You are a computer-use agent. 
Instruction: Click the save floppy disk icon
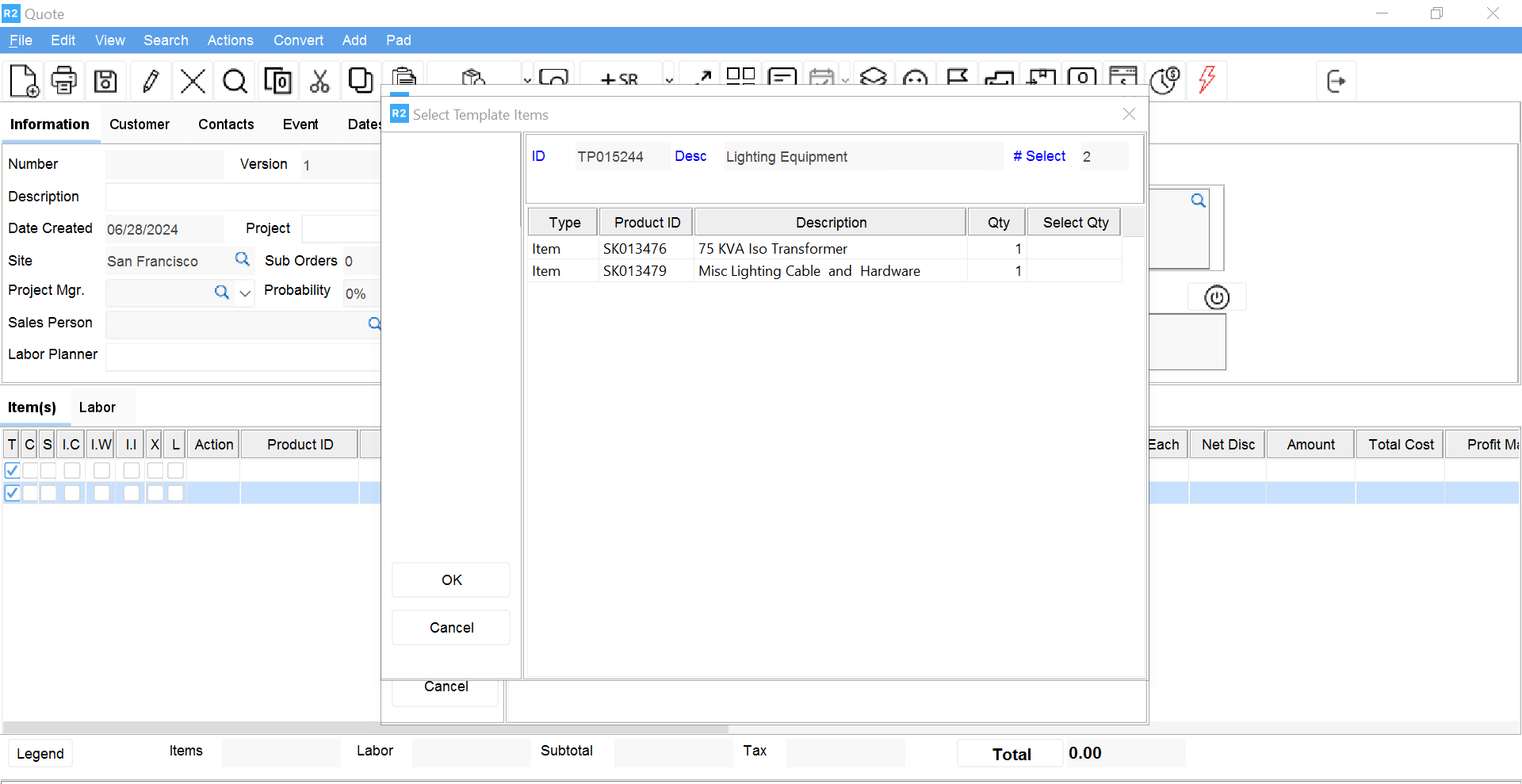[x=105, y=81]
